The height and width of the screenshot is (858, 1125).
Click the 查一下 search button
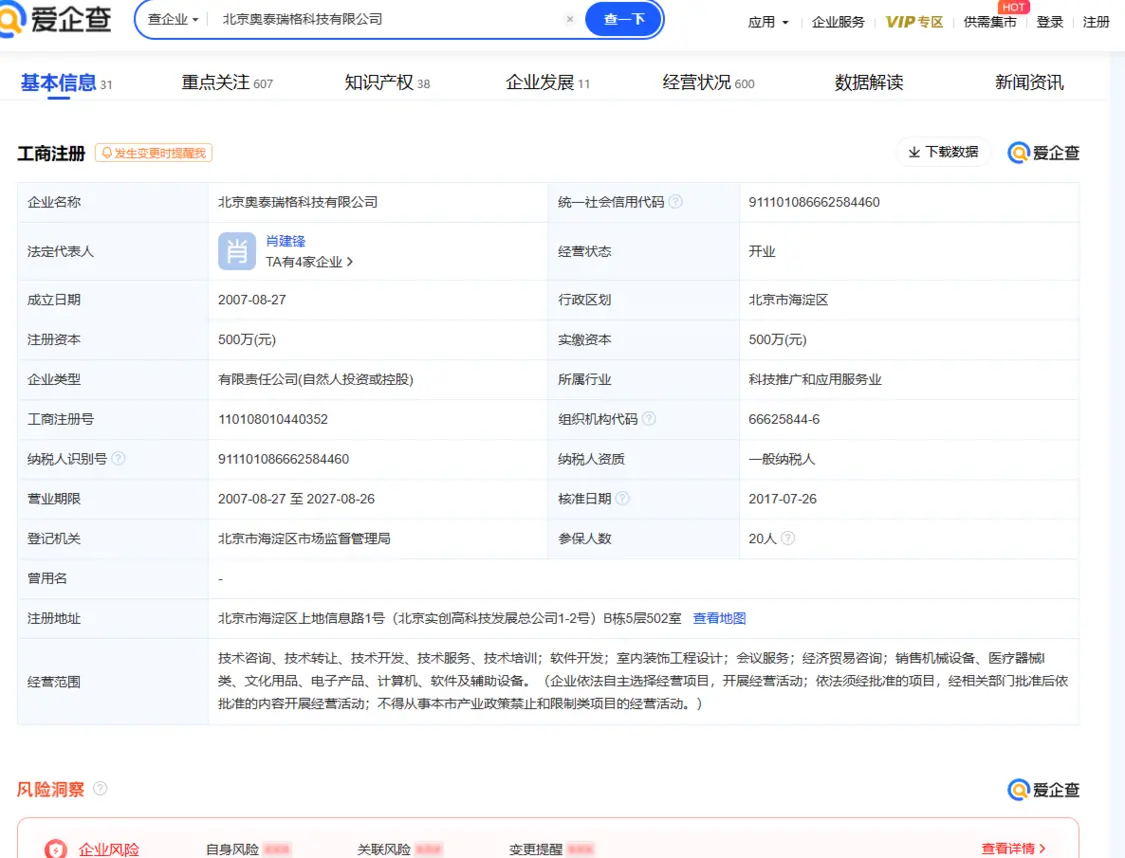click(623, 19)
